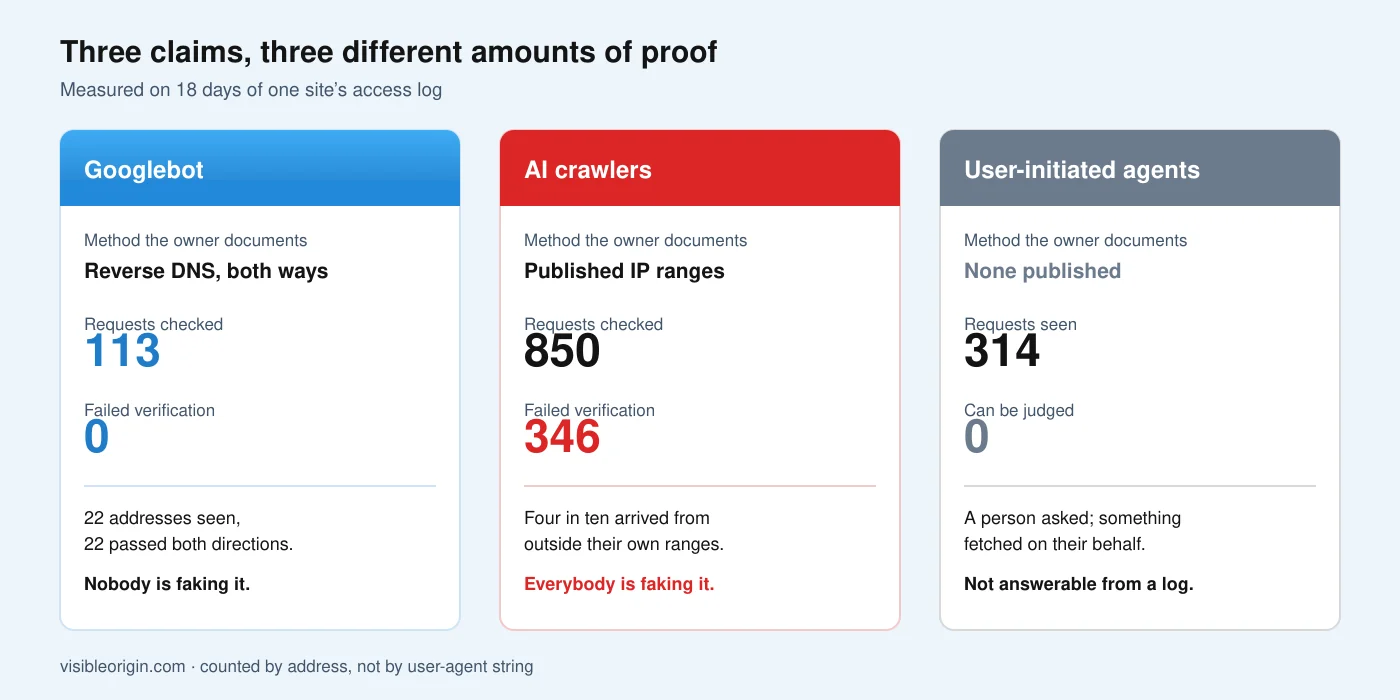Screen dimensions: 1400x700
Task: Click 'Requests seen' label
Action: (1020, 324)
